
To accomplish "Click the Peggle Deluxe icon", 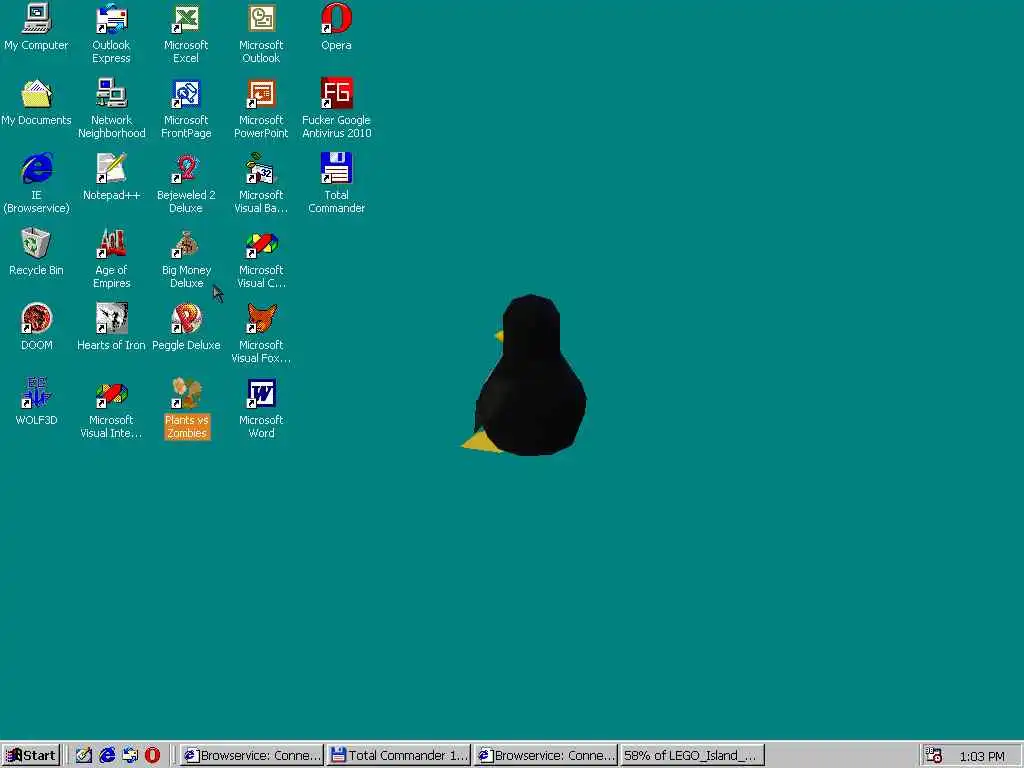I will pyautogui.click(x=186, y=319).
